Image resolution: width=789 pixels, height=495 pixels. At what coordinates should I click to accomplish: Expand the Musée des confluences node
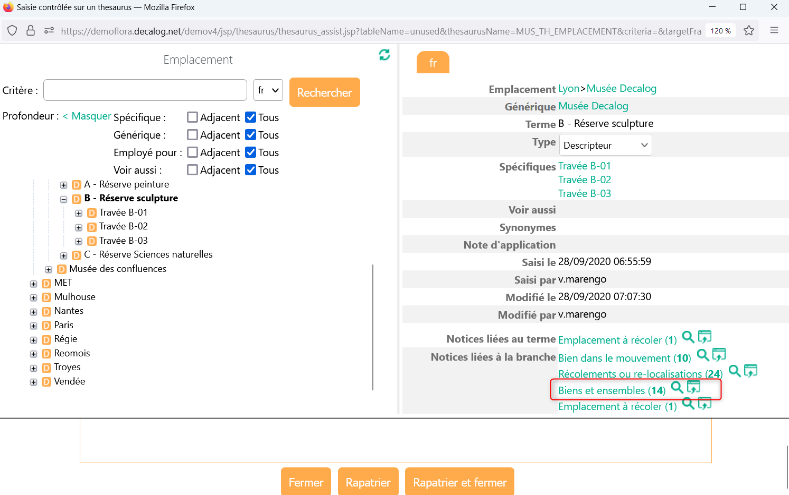tap(49, 269)
